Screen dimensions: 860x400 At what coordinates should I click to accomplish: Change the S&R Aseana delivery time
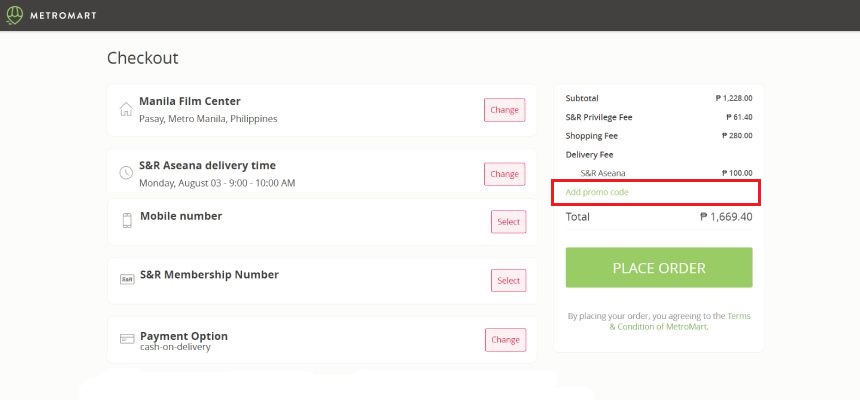[504, 174]
